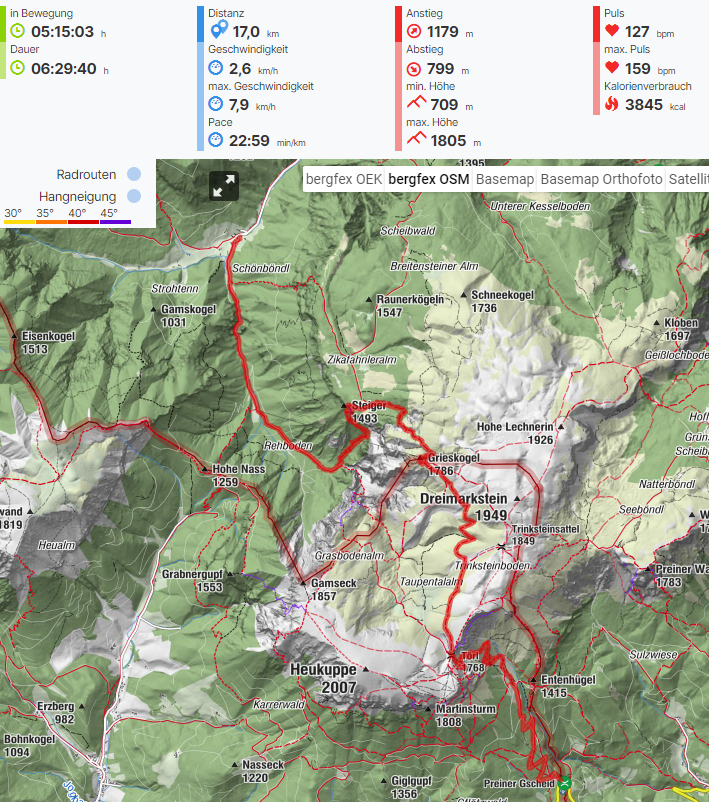Toggle the Radrouten layer

(x=134, y=174)
